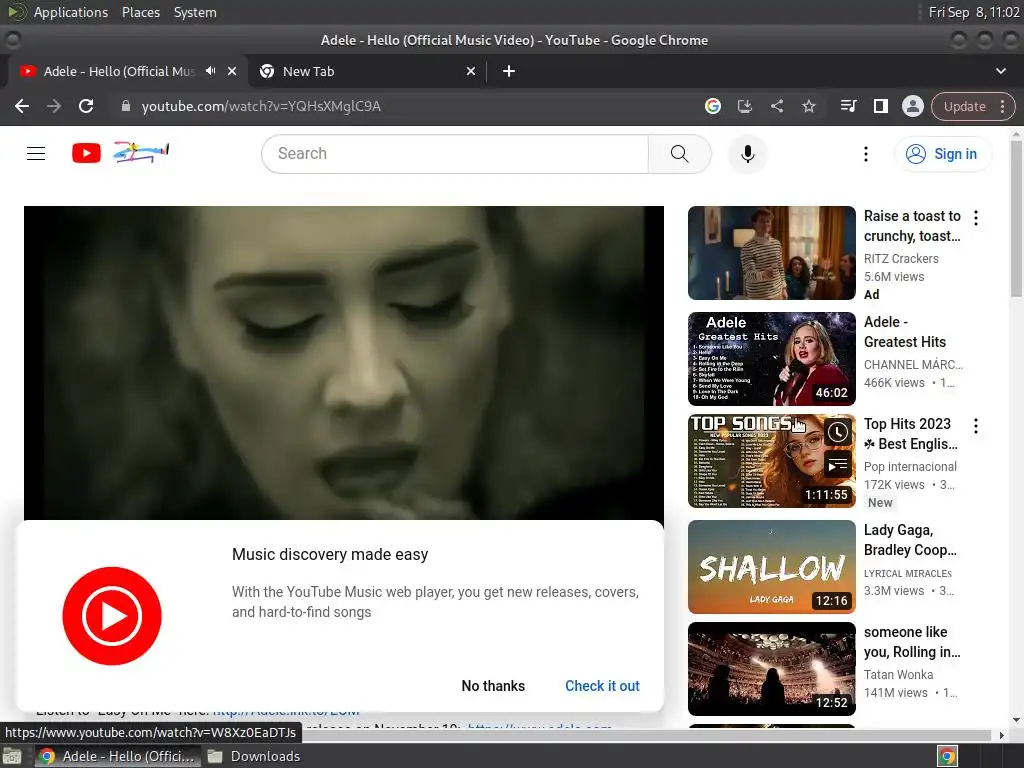
Task: Open Top Songs 2023 video thumbnail
Action: click(x=771, y=461)
